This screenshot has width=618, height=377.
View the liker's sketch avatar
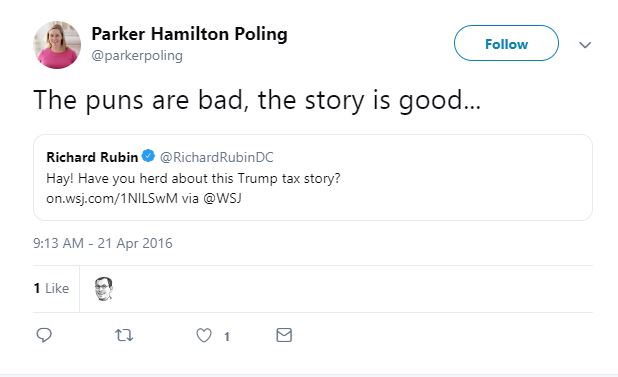(x=104, y=289)
